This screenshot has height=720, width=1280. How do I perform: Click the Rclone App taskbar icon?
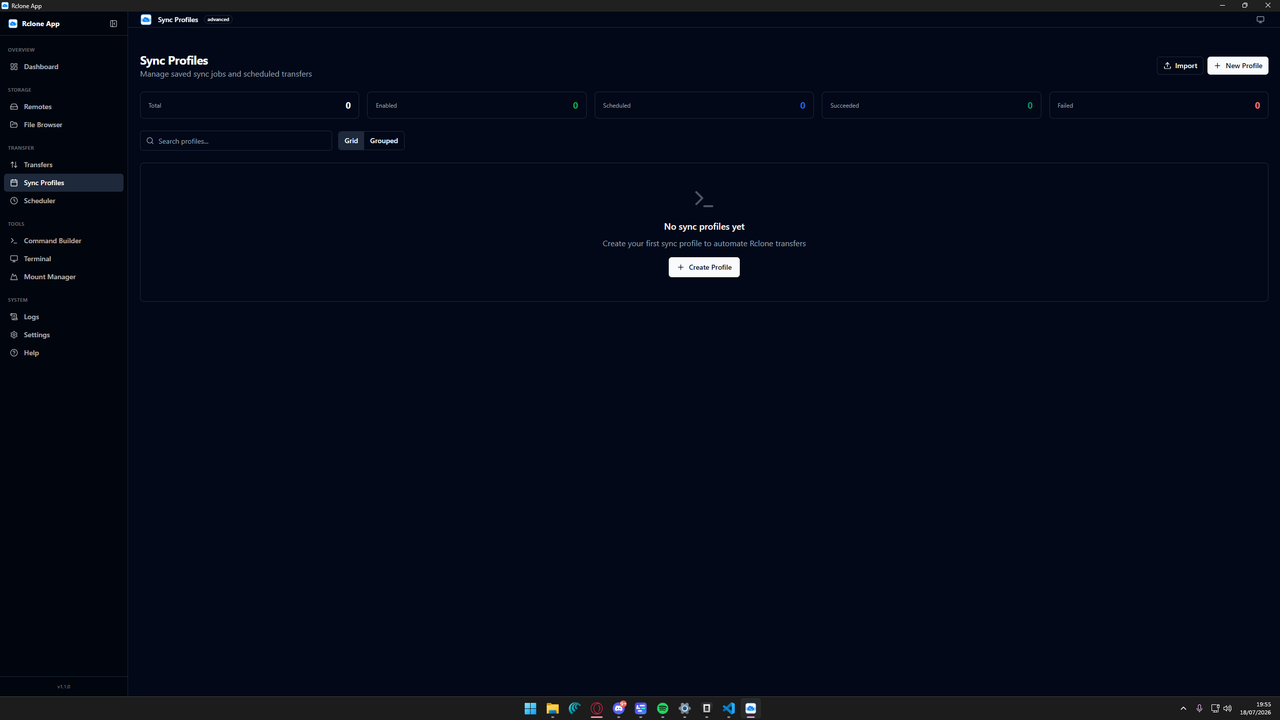click(x=751, y=708)
